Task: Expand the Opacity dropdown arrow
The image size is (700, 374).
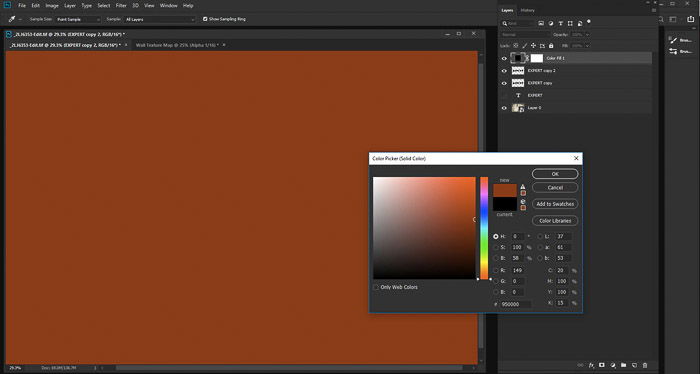Action: (x=587, y=34)
